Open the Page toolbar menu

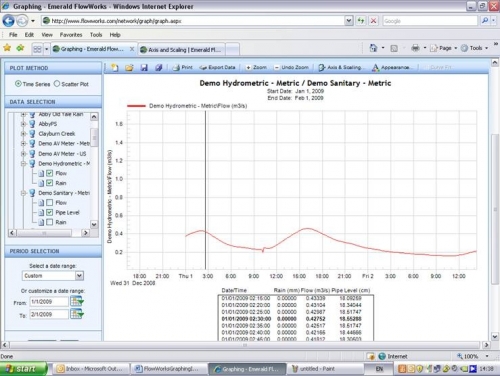click(x=443, y=48)
